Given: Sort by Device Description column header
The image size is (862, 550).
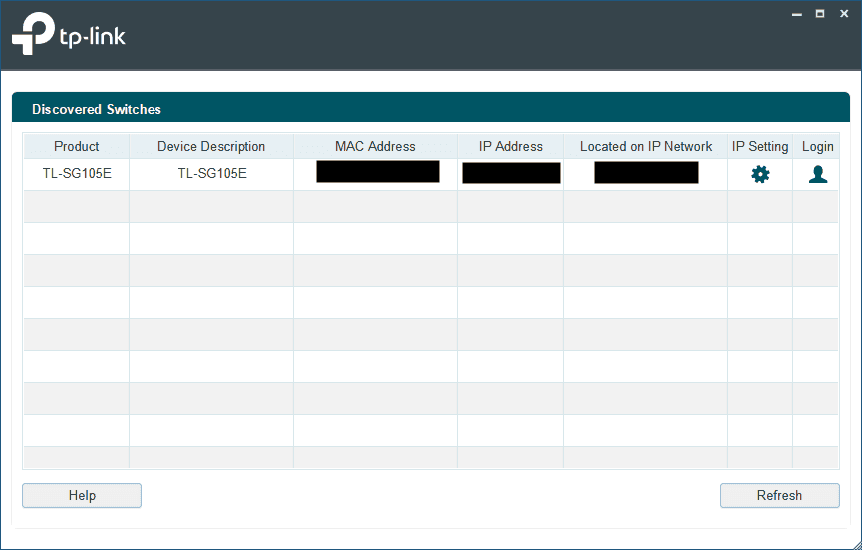Looking at the screenshot, I should [x=211, y=146].
